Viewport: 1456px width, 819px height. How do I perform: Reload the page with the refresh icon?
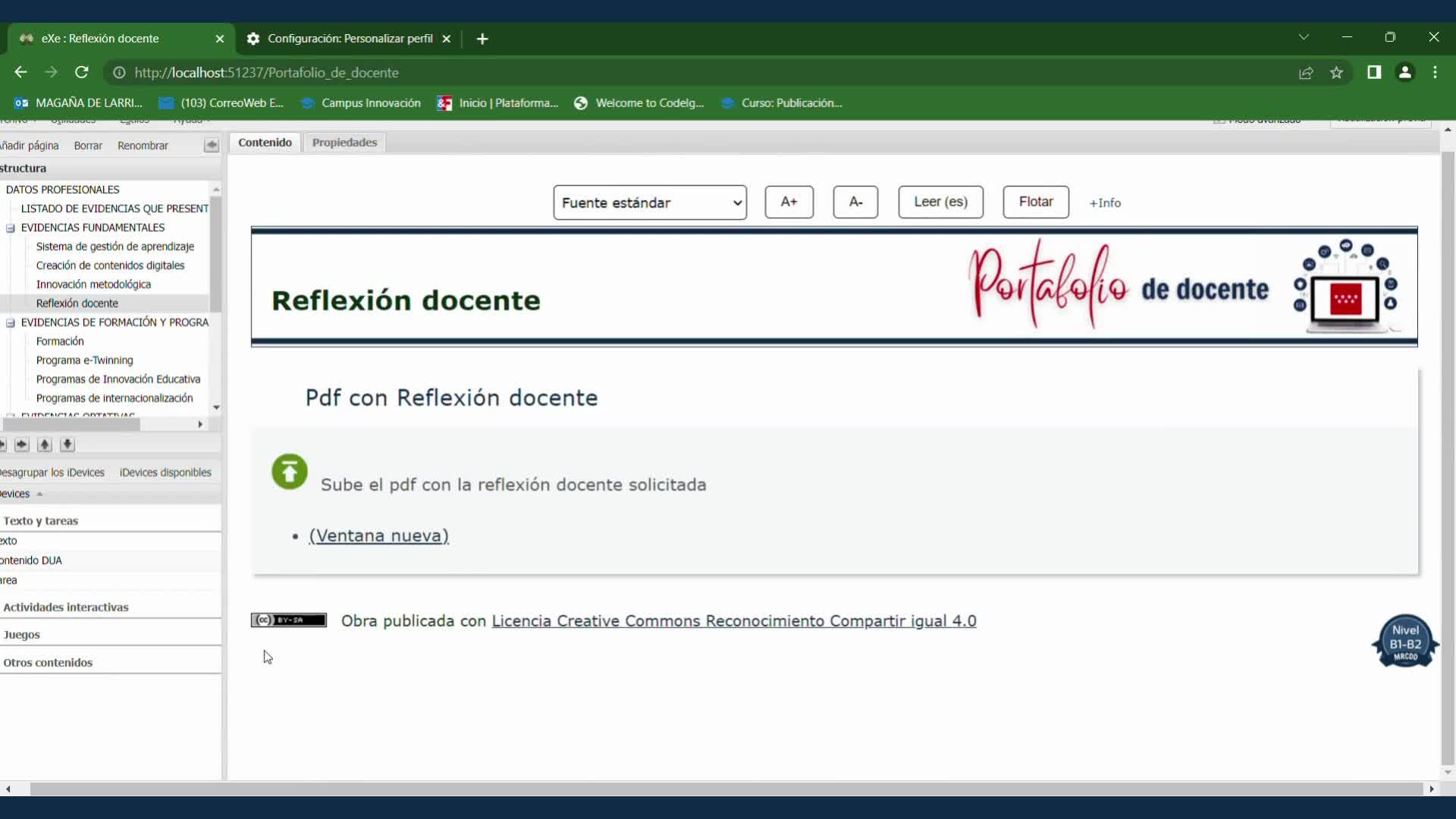[x=82, y=73]
